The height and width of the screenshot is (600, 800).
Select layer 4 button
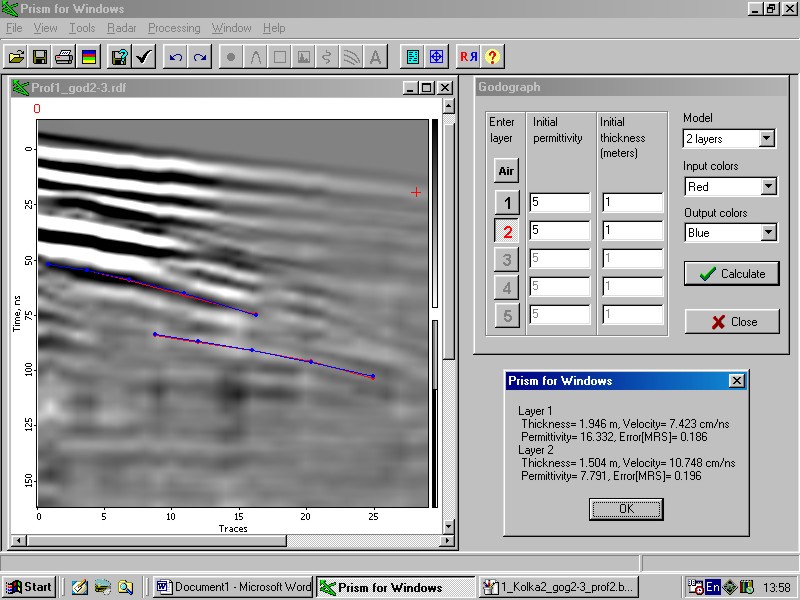click(x=507, y=287)
